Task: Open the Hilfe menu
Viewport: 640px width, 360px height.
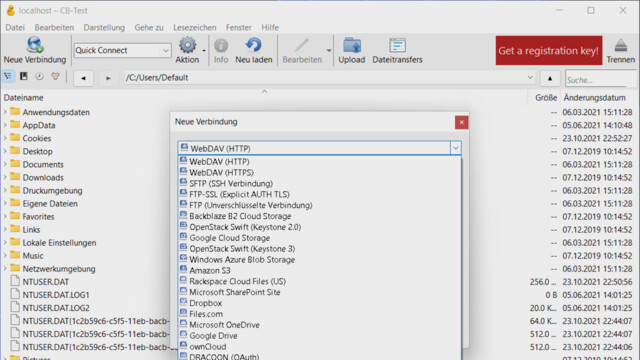Action: tap(270, 27)
